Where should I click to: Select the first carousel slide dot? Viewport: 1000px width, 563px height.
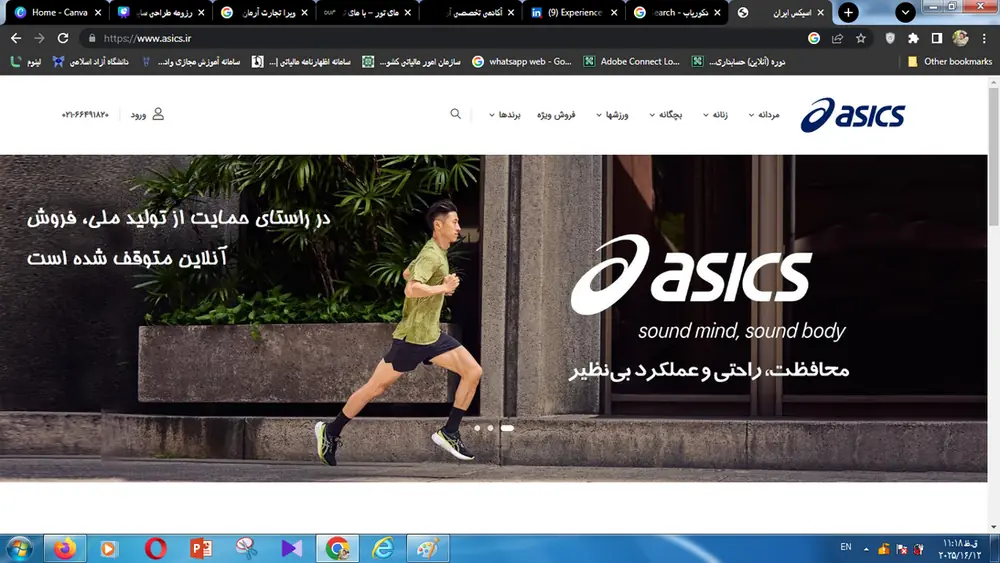tap(477, 428)
